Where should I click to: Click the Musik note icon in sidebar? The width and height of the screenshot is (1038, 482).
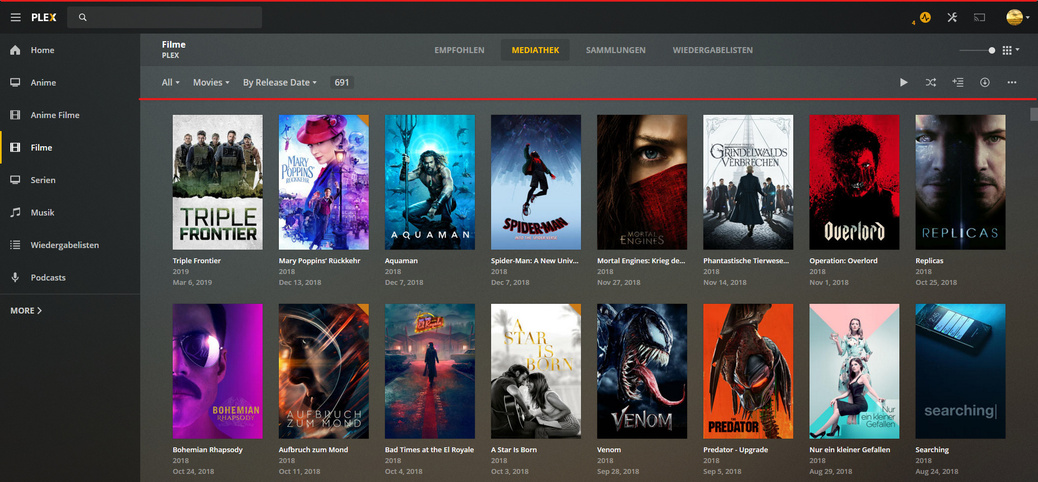[x=15, y=213]
